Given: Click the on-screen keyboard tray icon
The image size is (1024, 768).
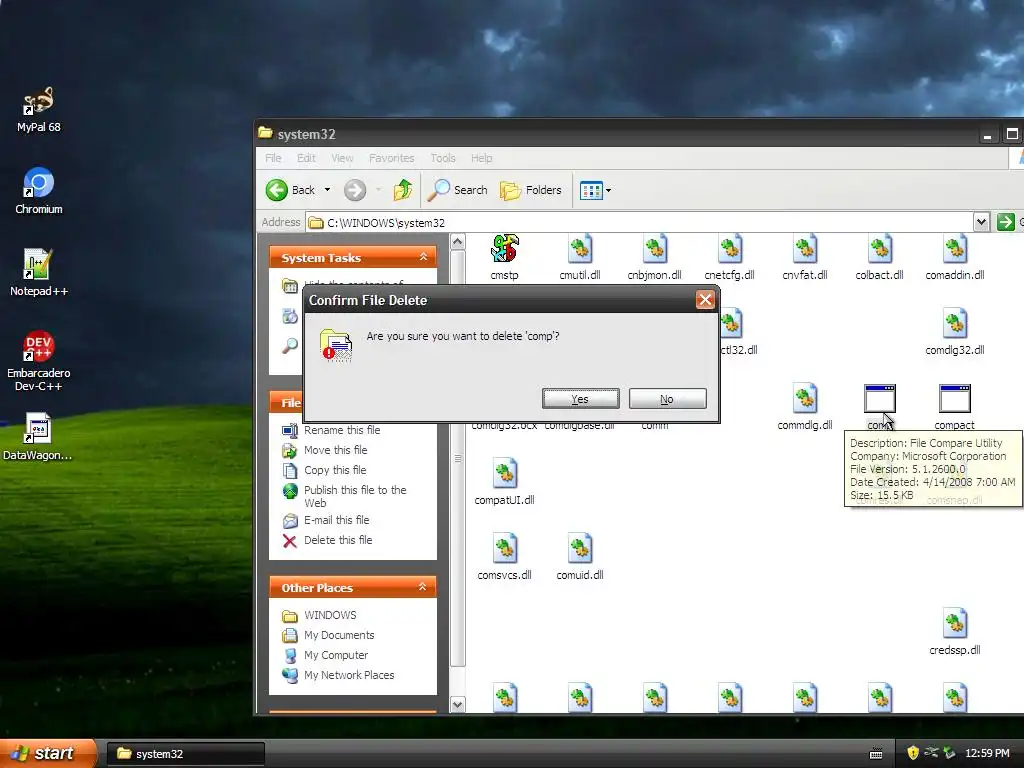Looking at the screenshot, I should point(876,754).
